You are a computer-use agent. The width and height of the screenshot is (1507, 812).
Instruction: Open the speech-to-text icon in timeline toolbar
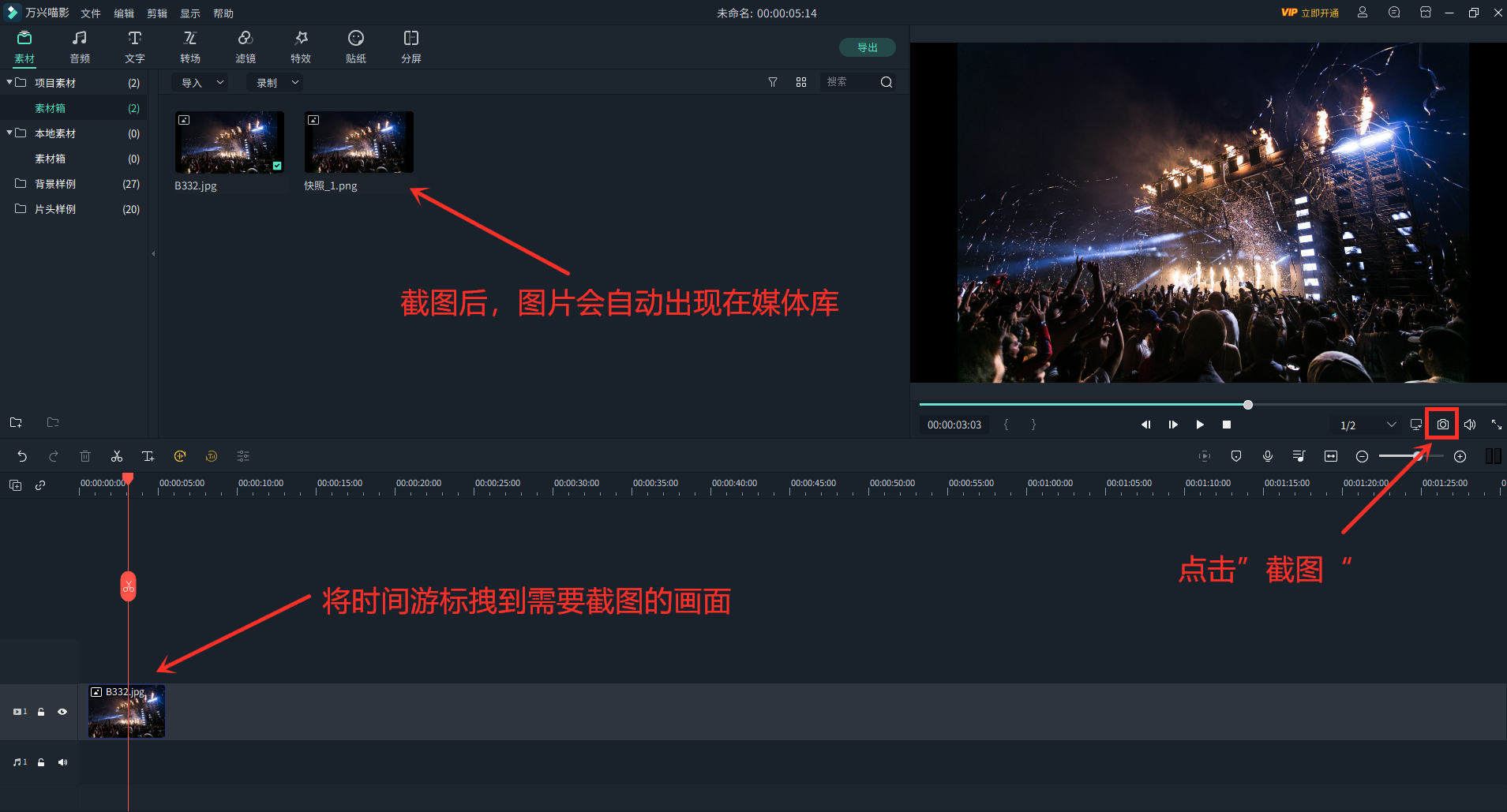[x=180, y=456]
